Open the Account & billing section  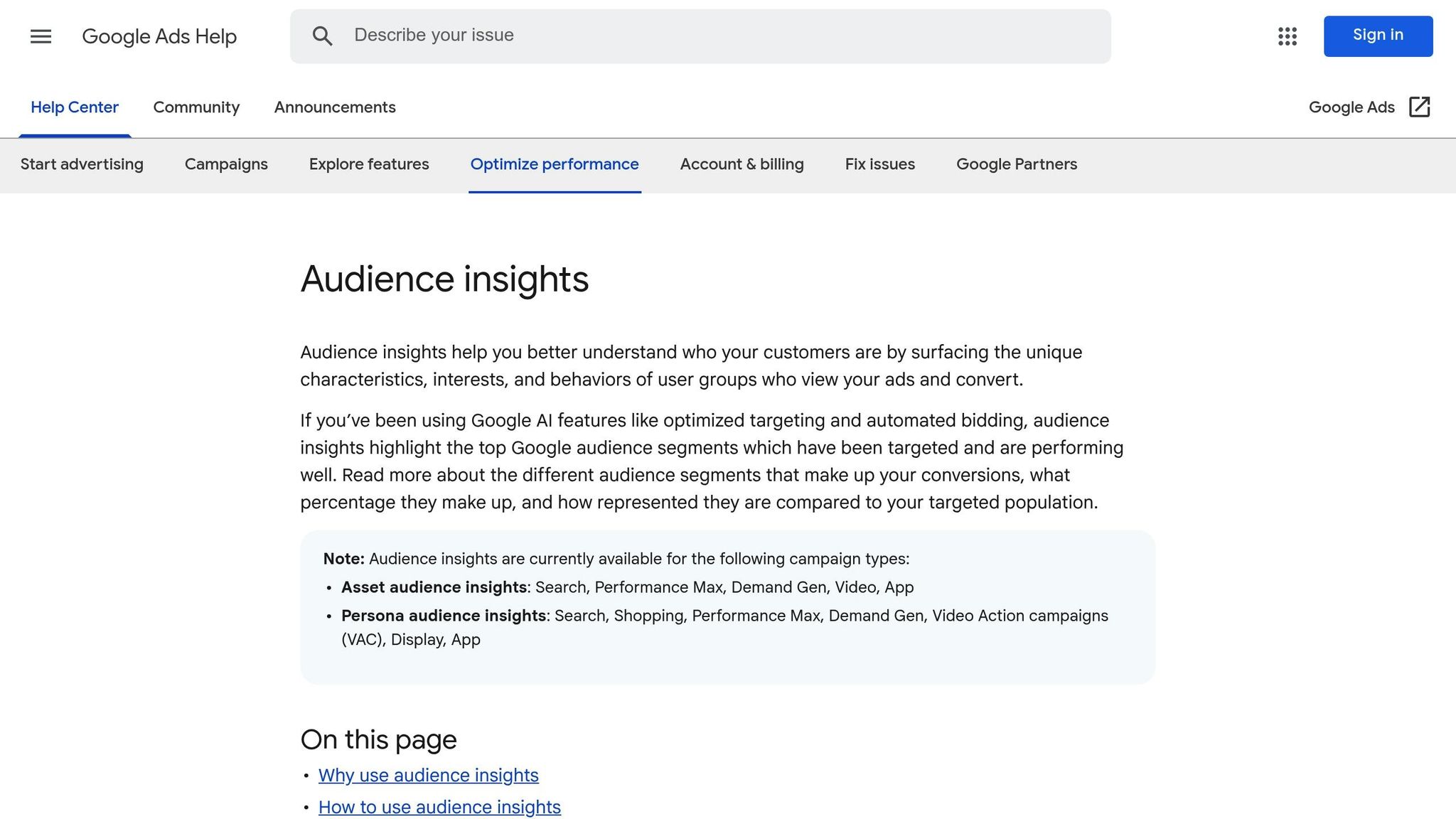pos(742,164)
